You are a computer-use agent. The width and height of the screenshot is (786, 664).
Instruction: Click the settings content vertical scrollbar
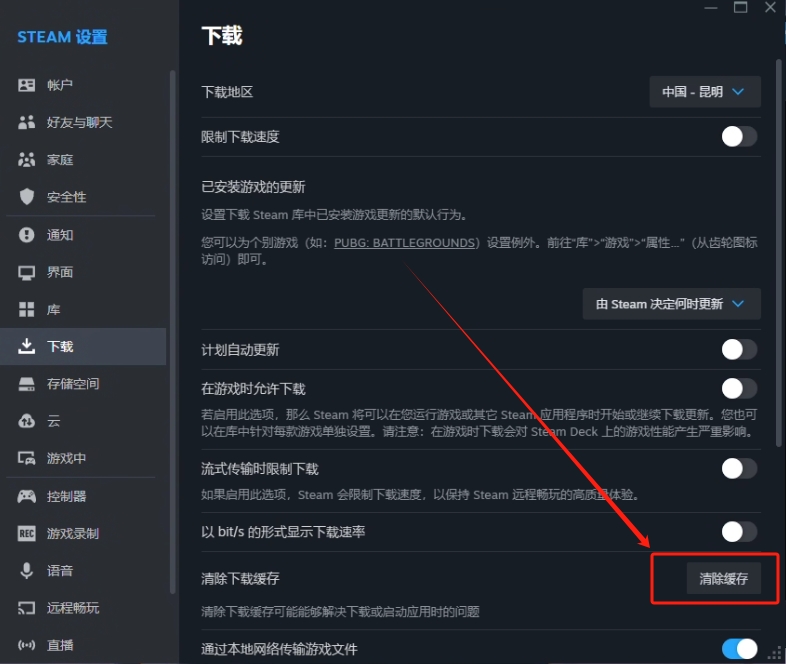[778, 253]
